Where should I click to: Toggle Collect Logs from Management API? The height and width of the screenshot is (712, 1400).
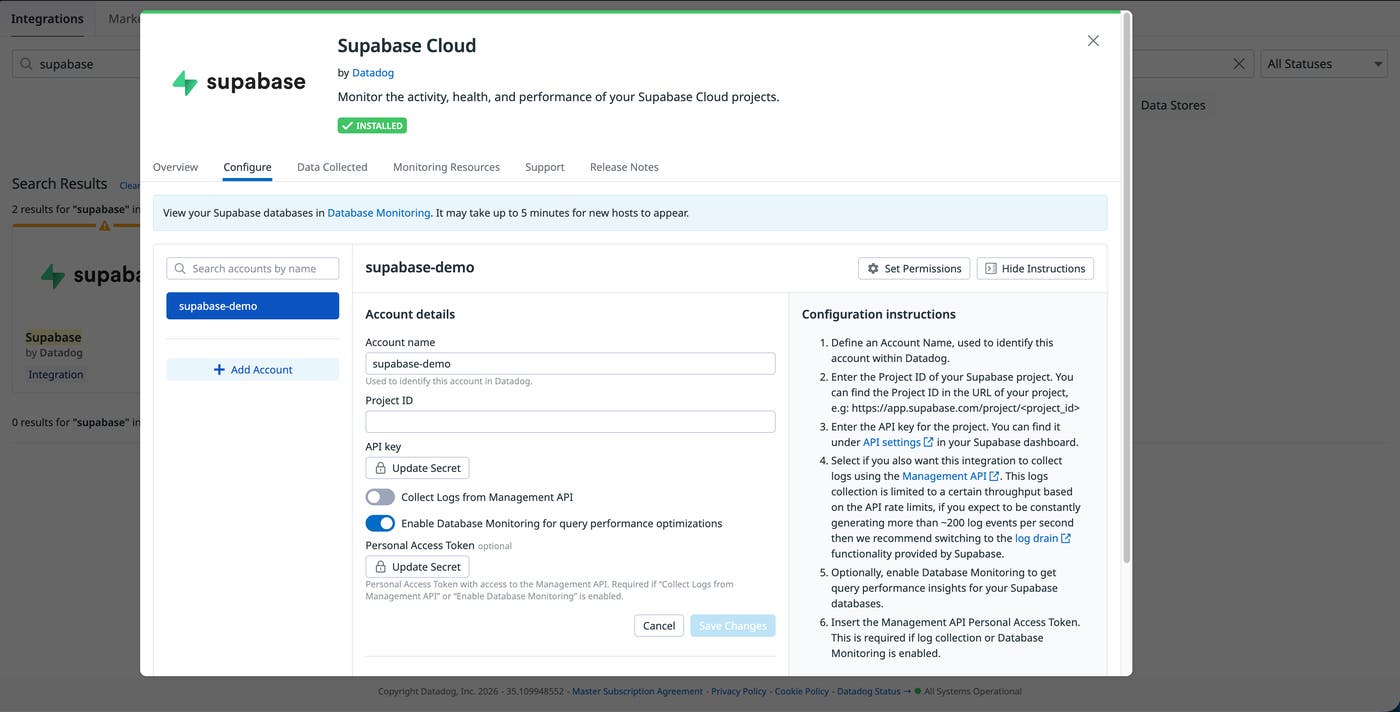click(380, 497)
